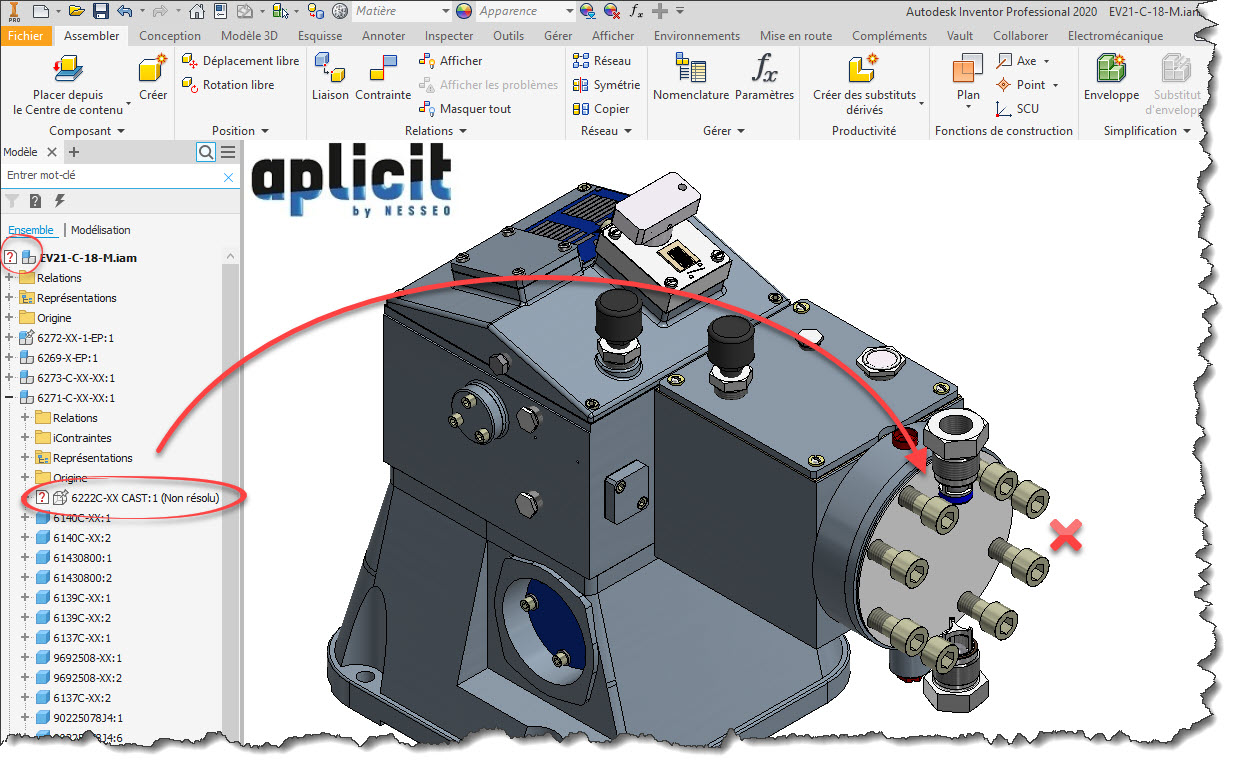Open the Paramètres fx tool
The height and width of the screenshot is (770, 1239).
[x=764, y=69]
